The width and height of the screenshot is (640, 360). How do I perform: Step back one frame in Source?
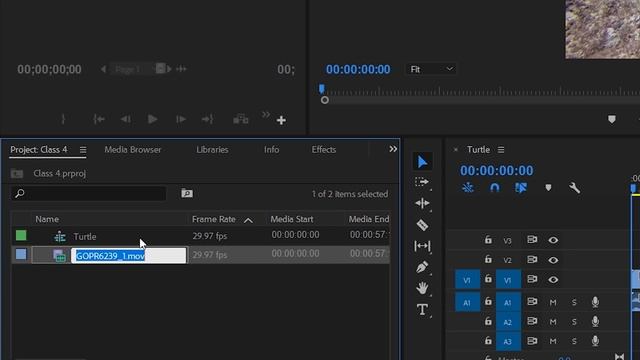tap(125, 119)
